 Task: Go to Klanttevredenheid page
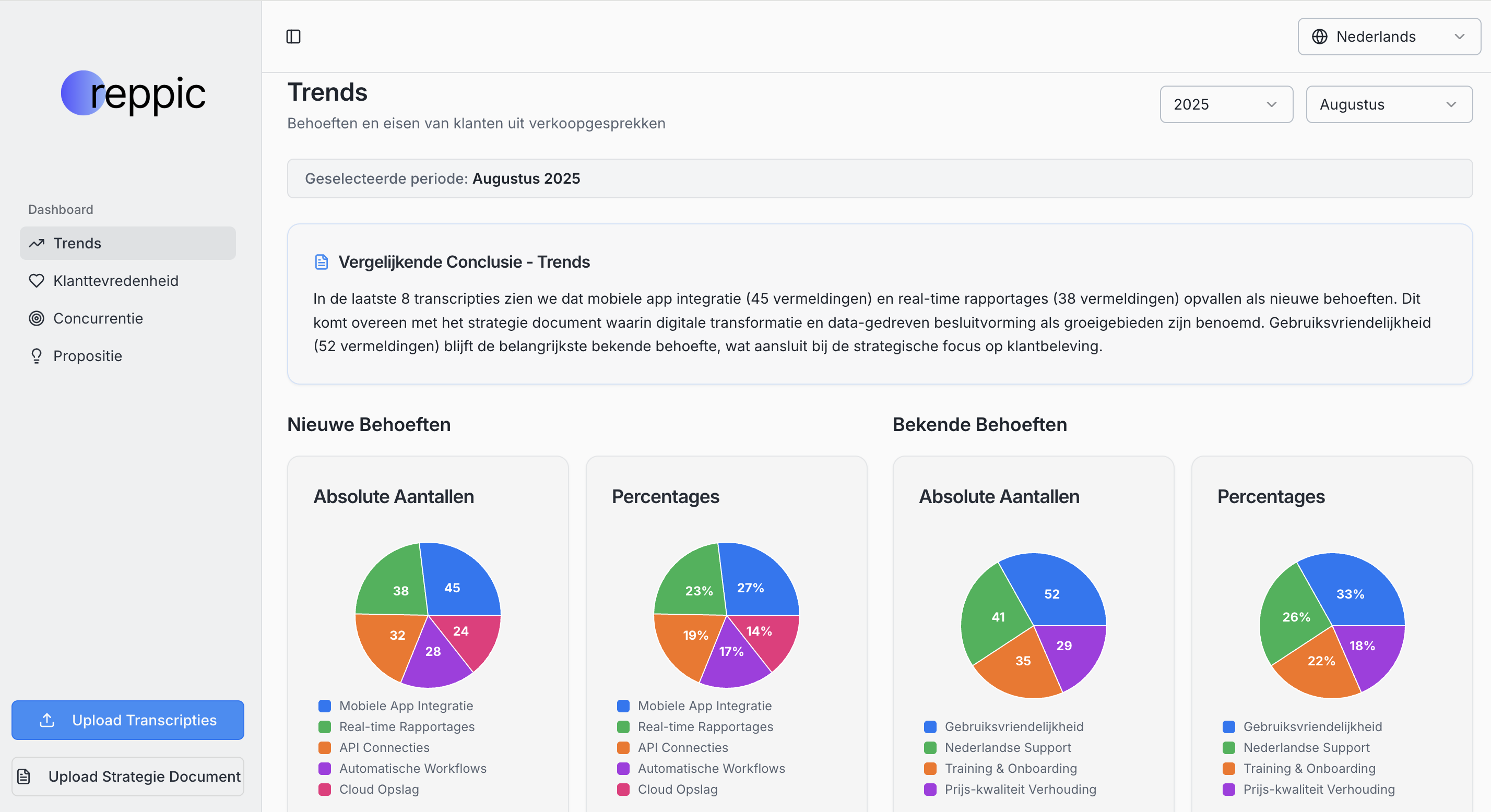coord(116,281)
